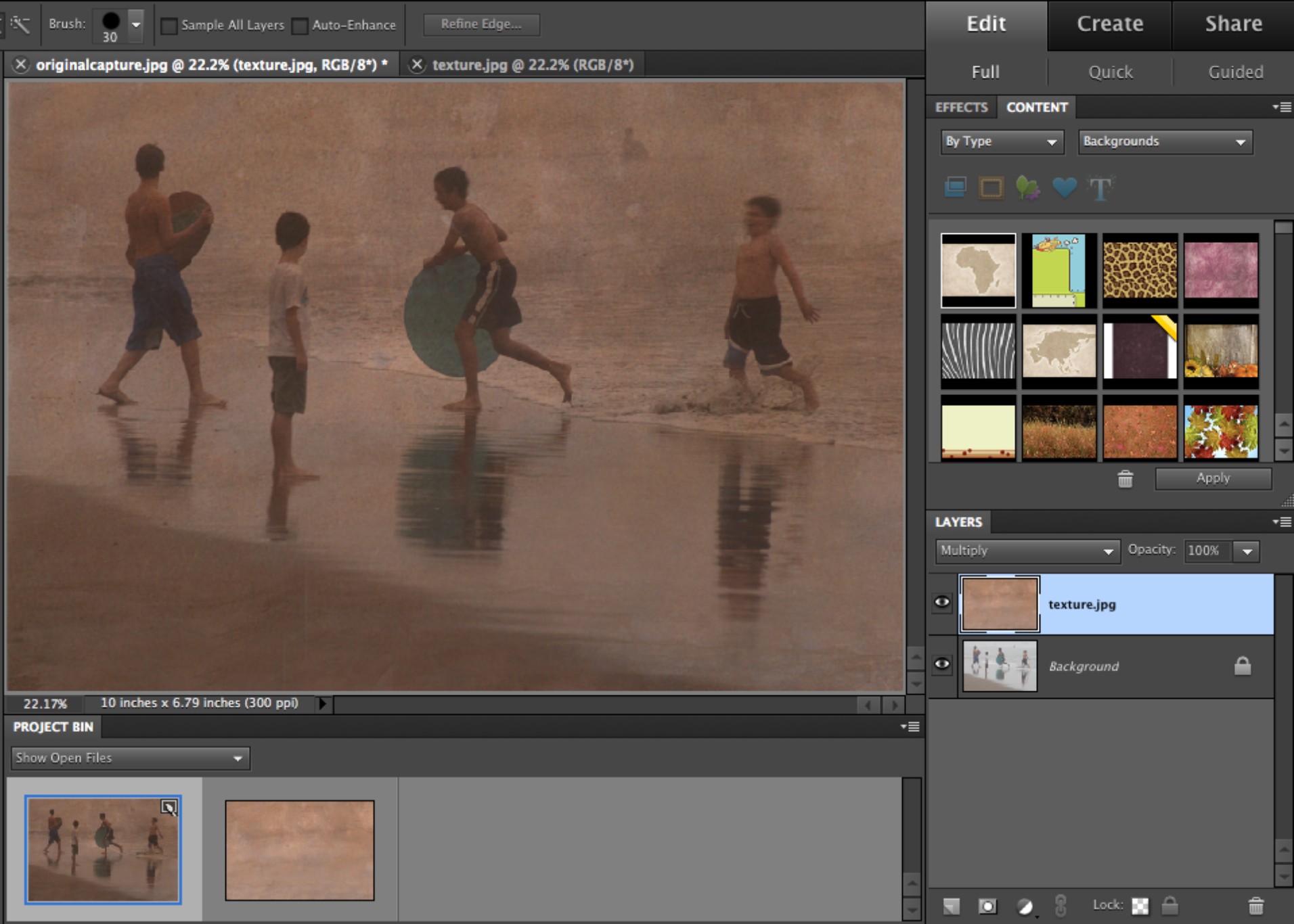Viewport: 1294px width, 924px height.
Task: Select the texture.jpg layer thumbnail
Action: pos(1000,604)
